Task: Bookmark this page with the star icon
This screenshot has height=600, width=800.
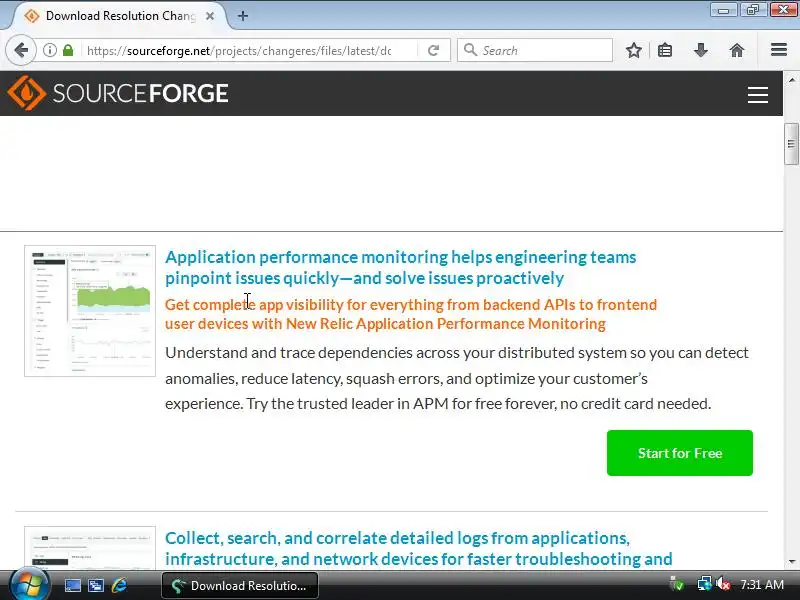Action: [634, 50]
